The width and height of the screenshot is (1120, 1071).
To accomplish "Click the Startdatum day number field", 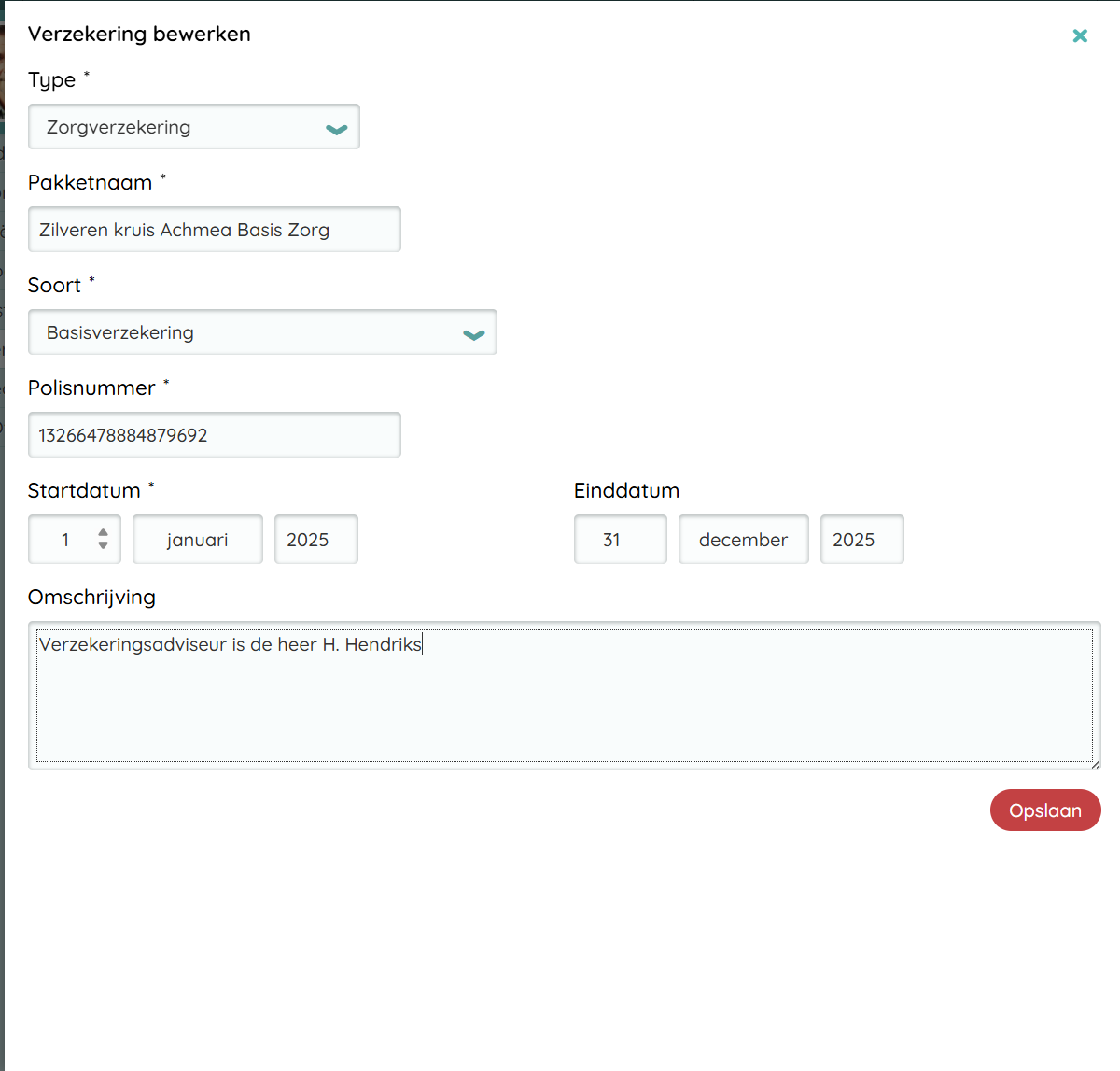I will tap(63, 540).
